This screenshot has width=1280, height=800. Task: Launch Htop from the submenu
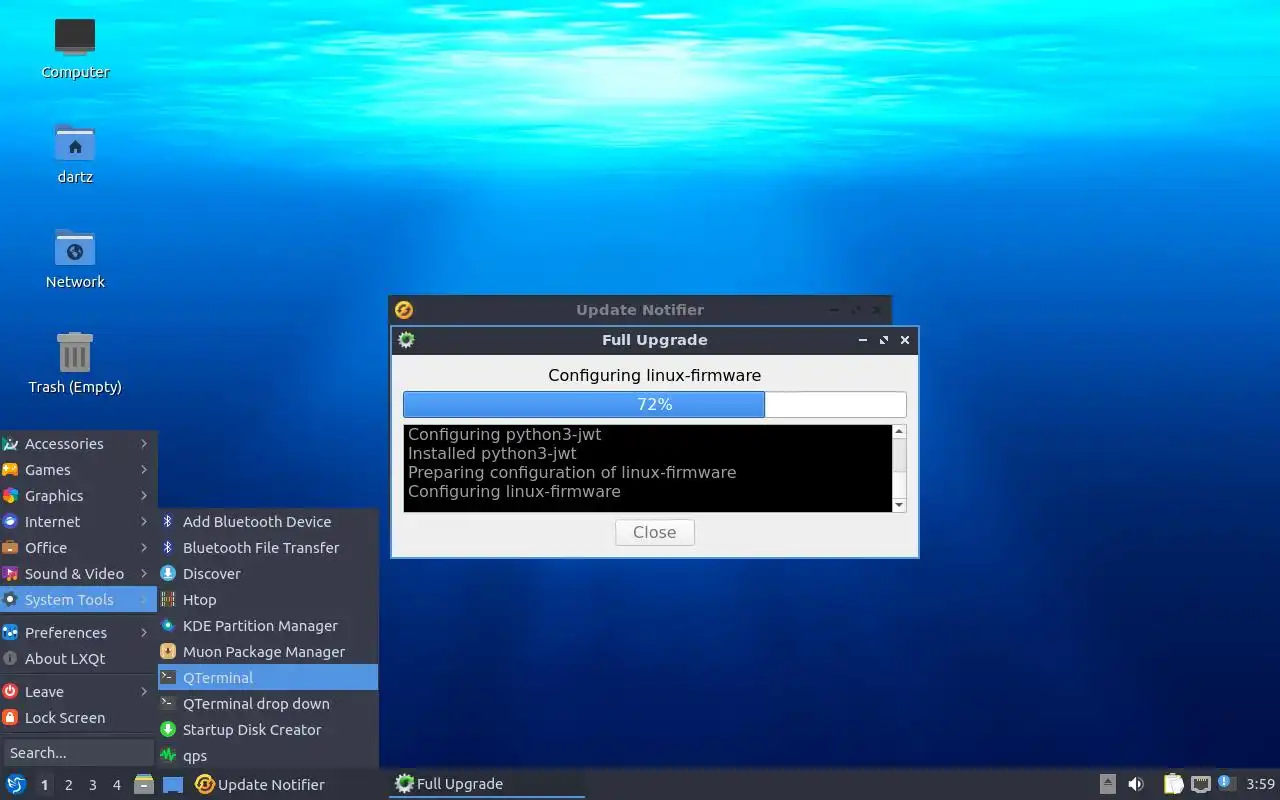click(268, 599)
